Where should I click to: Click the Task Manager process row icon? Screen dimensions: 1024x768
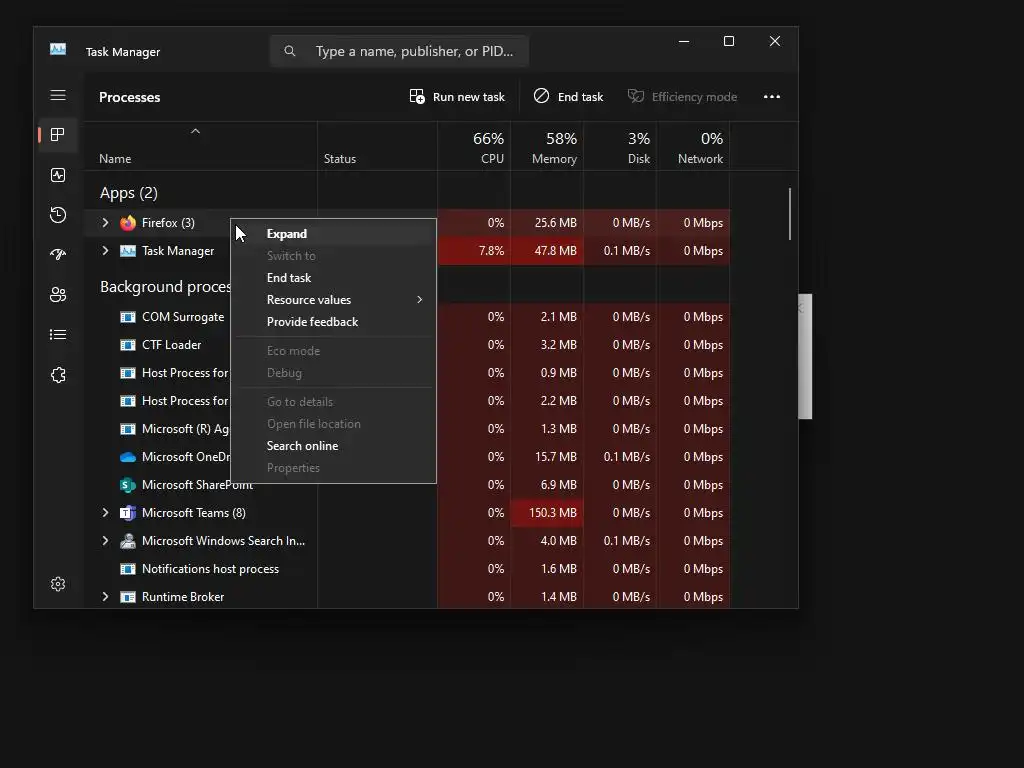[128, 251]
